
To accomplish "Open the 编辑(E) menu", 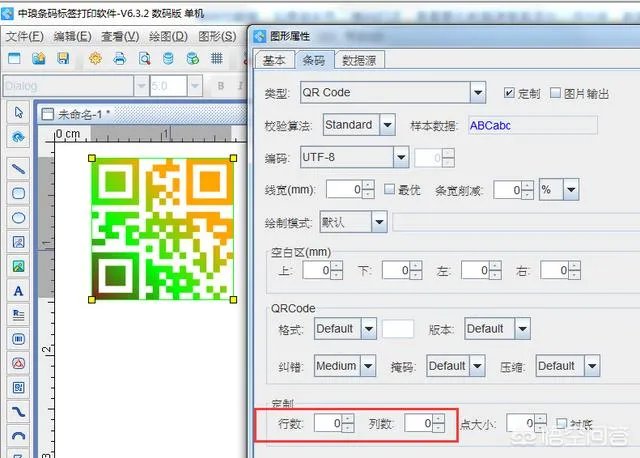I will [x=73, y=36].
